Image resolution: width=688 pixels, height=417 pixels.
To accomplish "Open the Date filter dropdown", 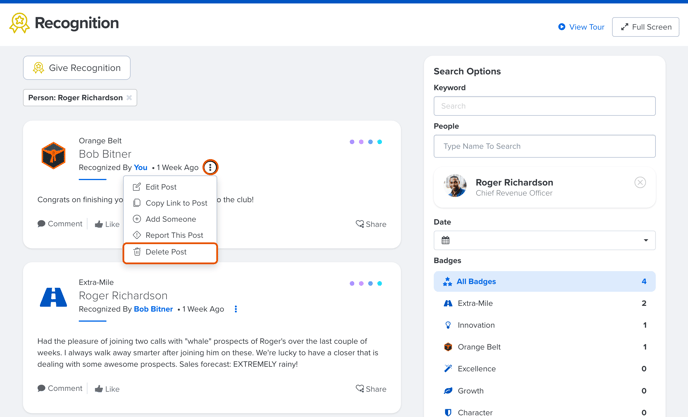I will [x=545, y=240].
